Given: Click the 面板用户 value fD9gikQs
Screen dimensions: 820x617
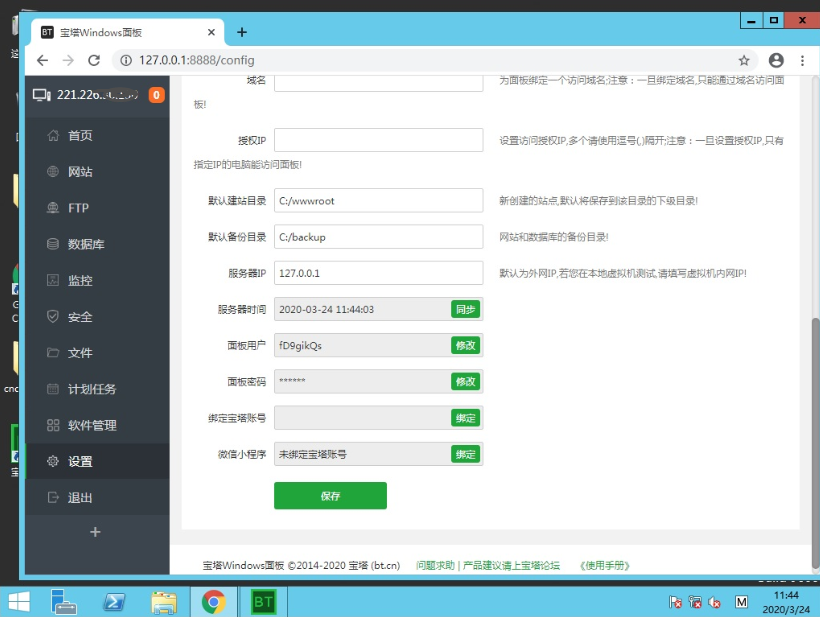Looking at the screenshot, I should pyautogui.click(x=300, y=346).
